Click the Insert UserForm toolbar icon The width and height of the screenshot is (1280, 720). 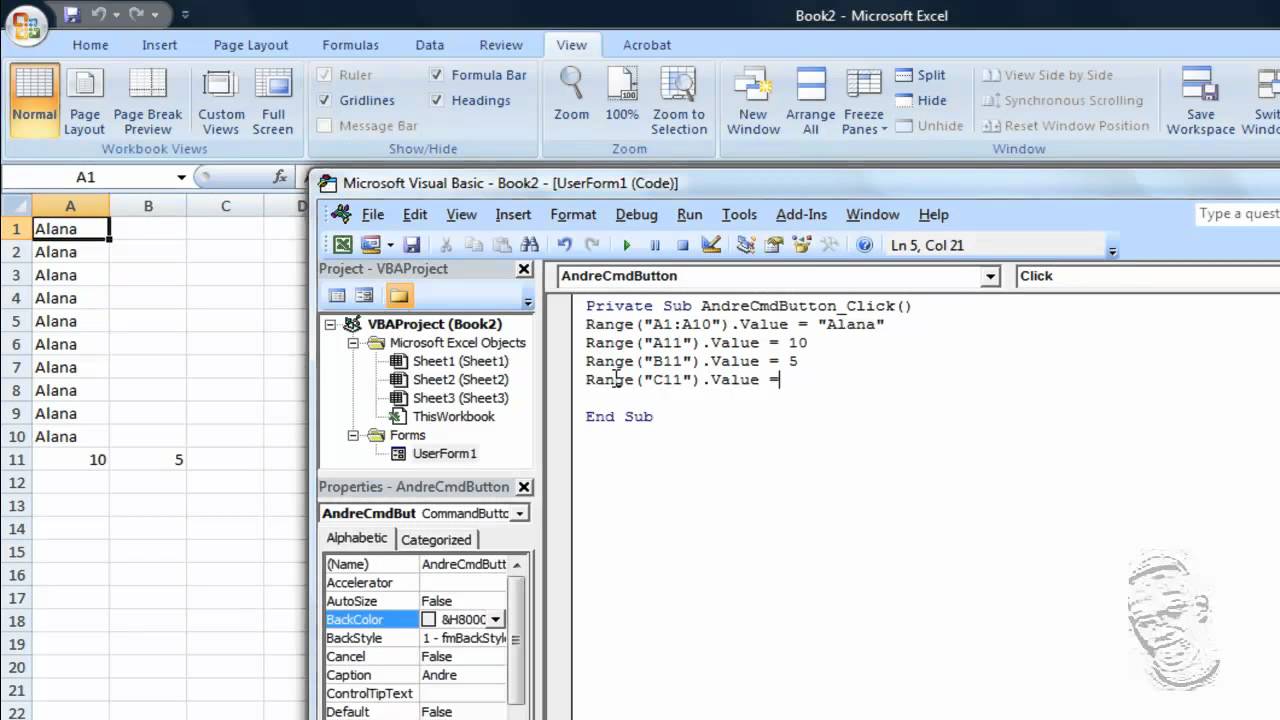pos(370,245)
